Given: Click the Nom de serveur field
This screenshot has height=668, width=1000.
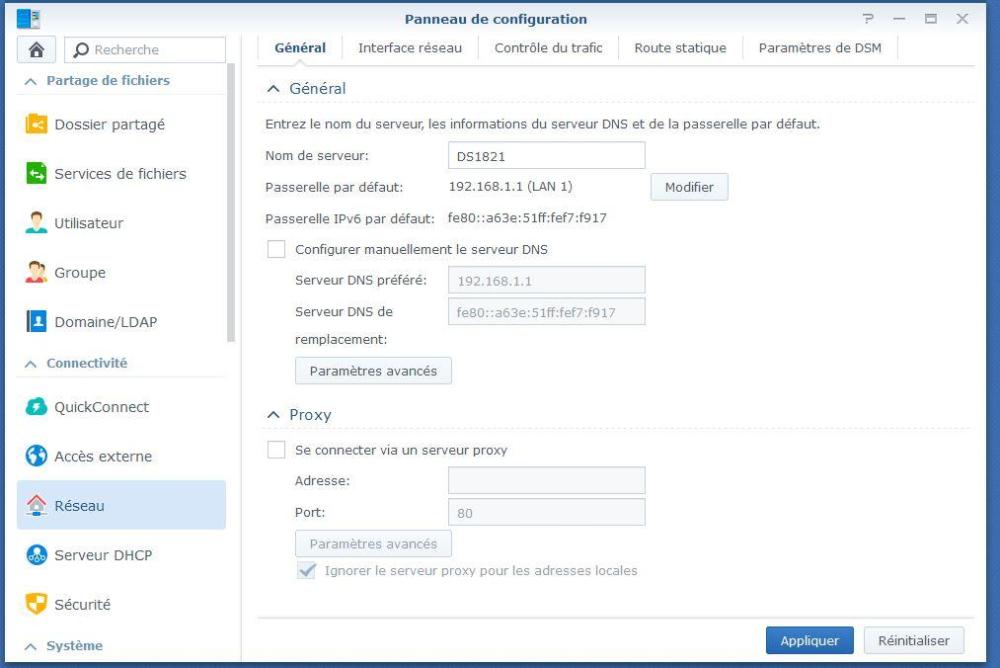Looking at the screenshot, I should 546,156.
